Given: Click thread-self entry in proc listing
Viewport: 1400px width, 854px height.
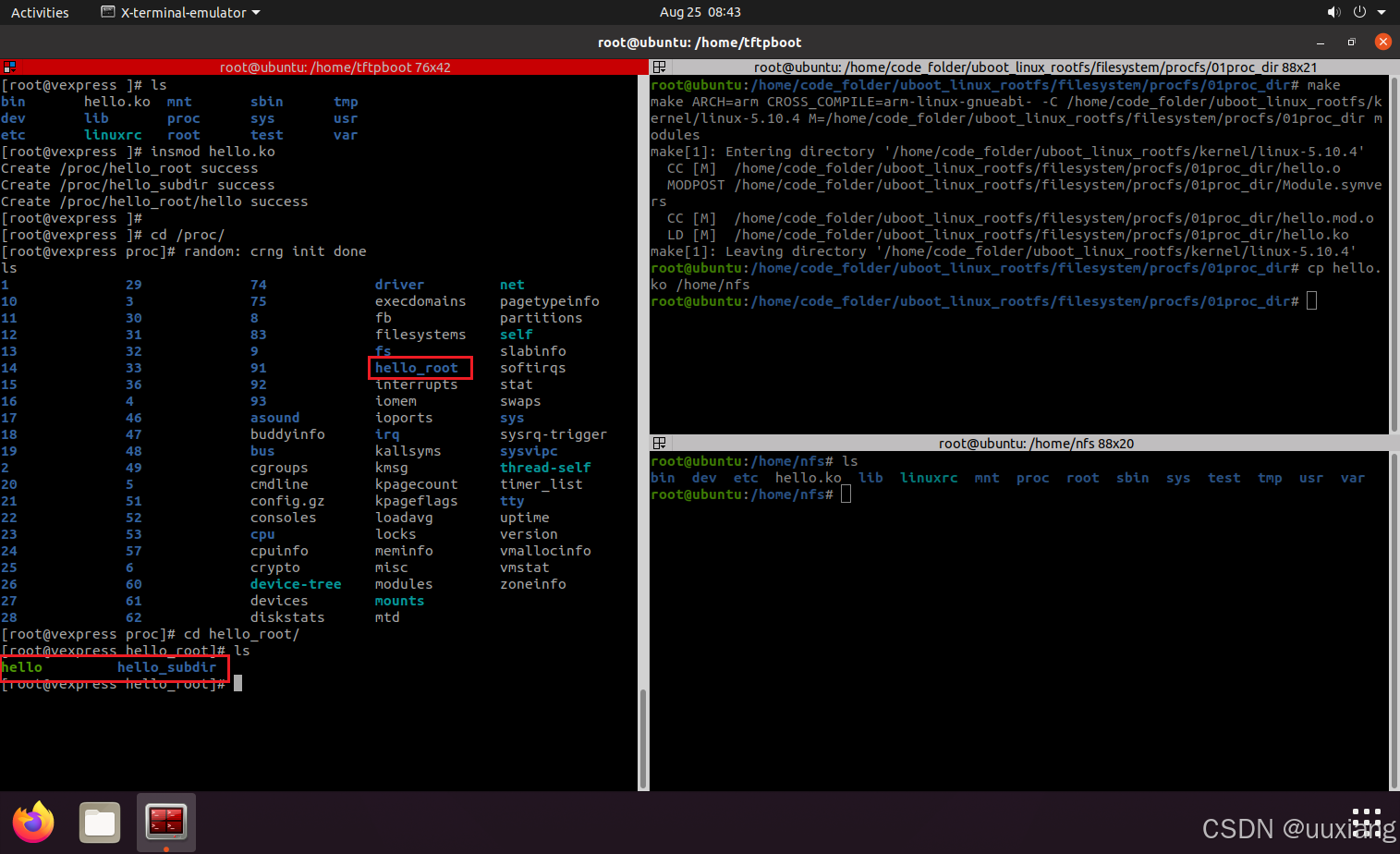Looking at the screenshot, I should [x=545, y=468].
